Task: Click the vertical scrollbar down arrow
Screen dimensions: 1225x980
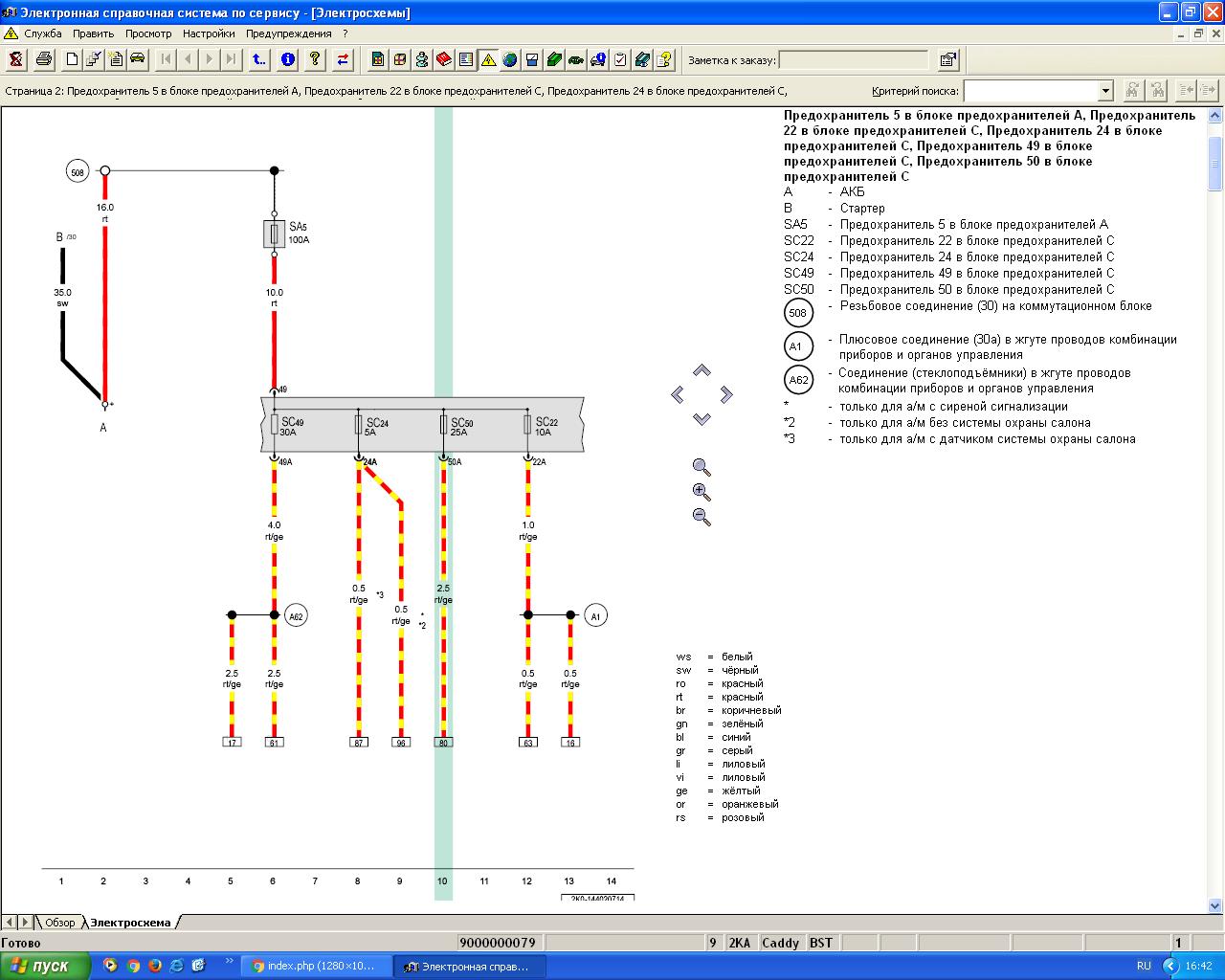Action: (x=1215, y=905)
